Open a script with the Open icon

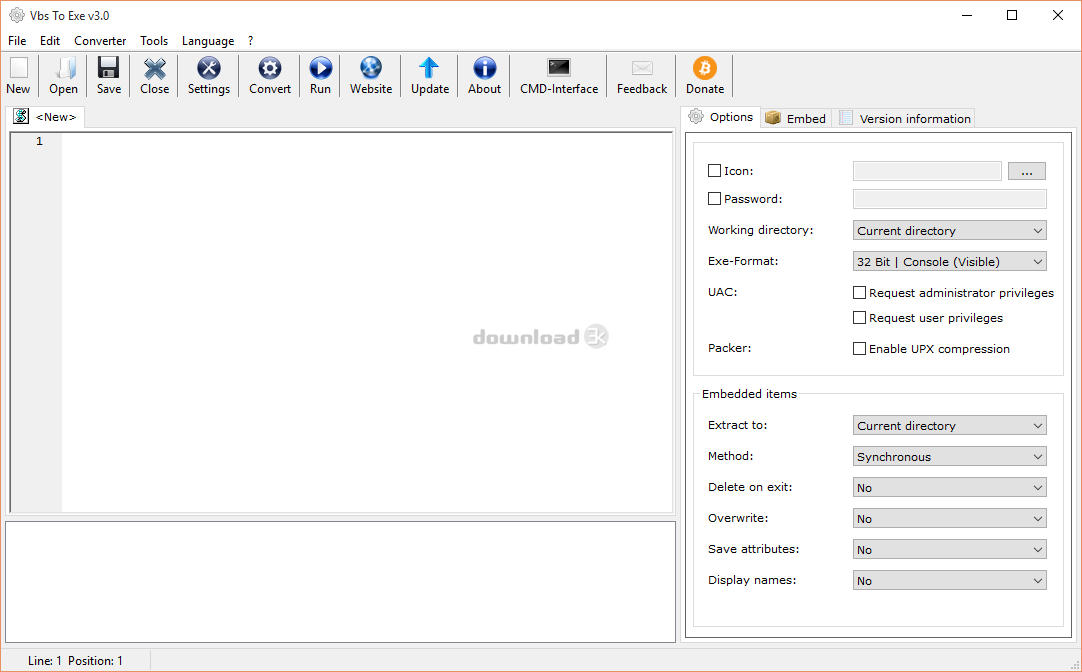coord(63,75)
